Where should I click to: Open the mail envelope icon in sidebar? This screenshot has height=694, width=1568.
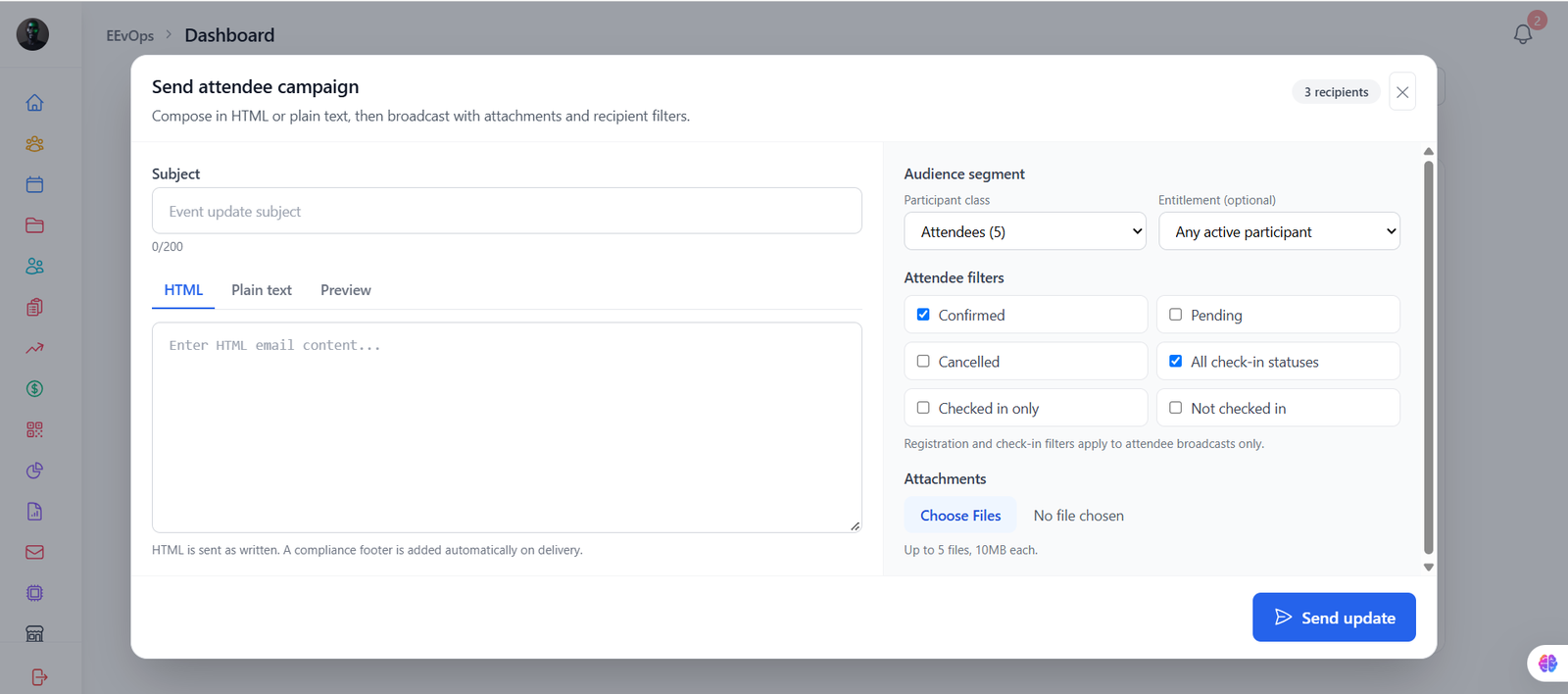click(34, 552)
